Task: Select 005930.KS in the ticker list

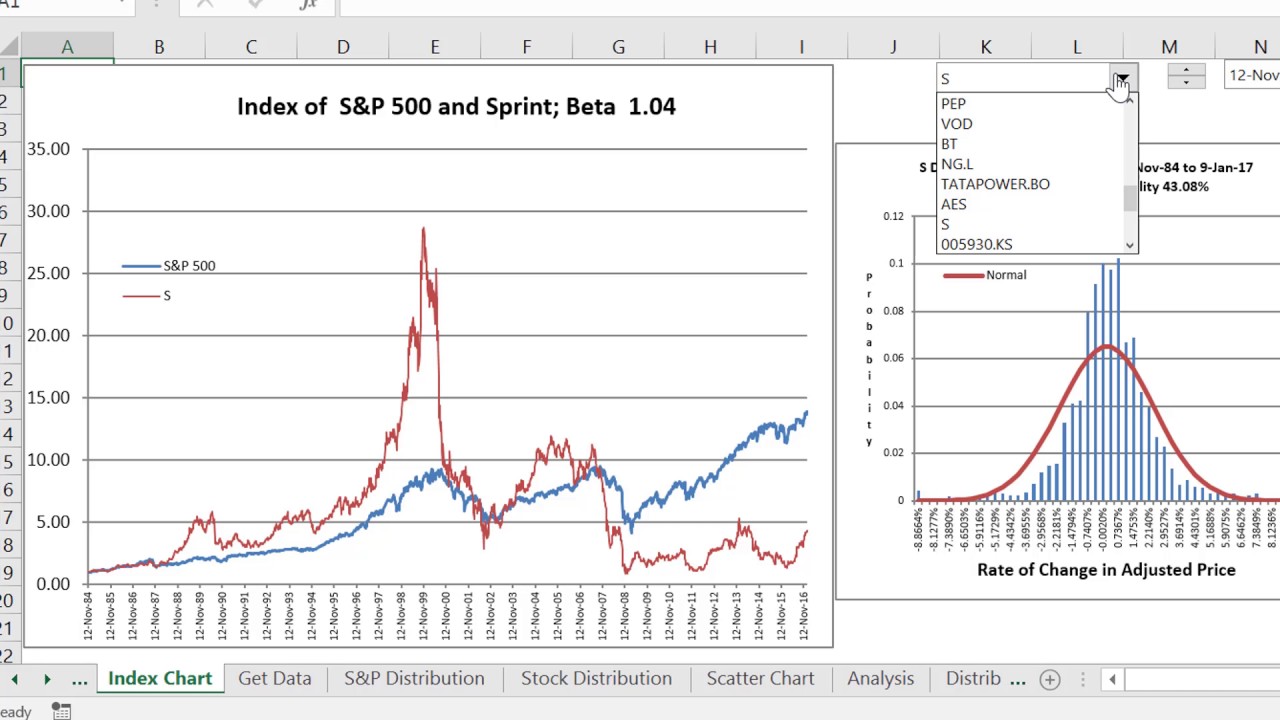Action: click(1030, 244)
